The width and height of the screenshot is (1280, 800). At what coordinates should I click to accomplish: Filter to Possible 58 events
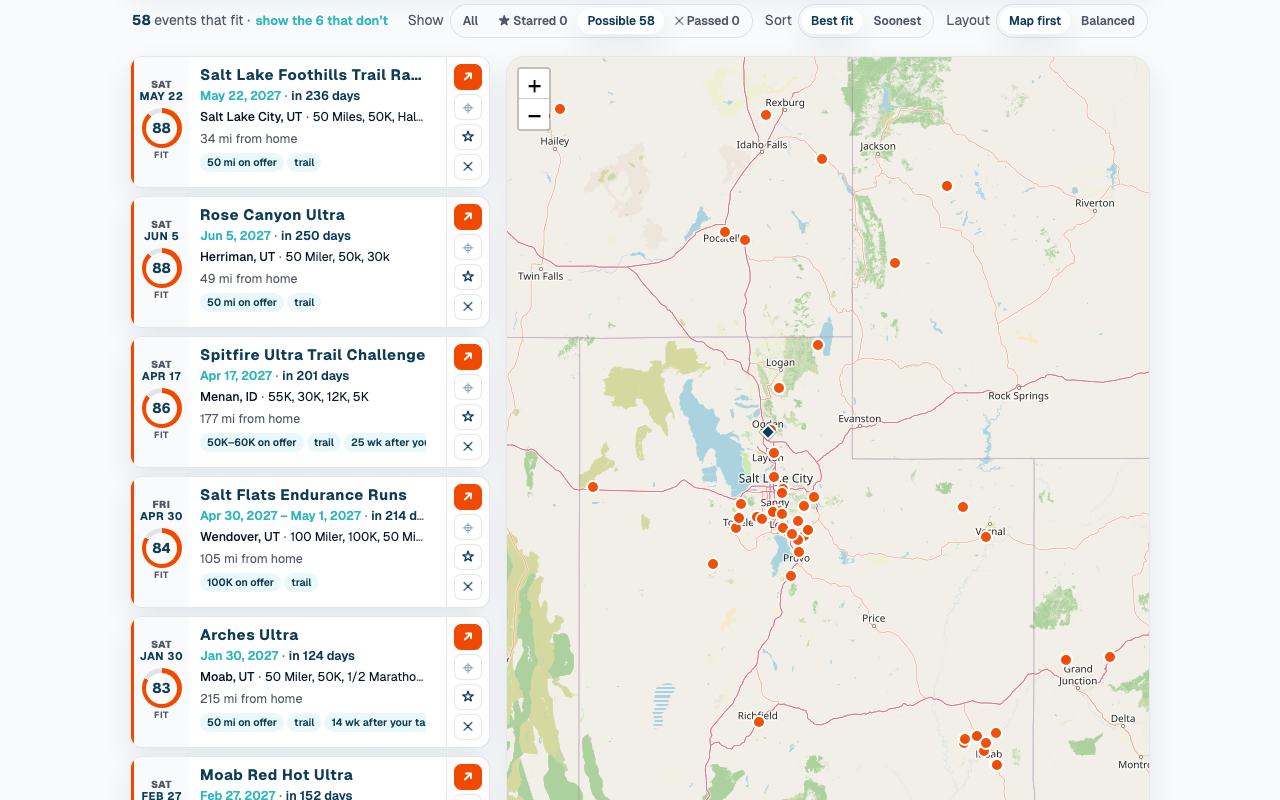click(x=621, y=21)
